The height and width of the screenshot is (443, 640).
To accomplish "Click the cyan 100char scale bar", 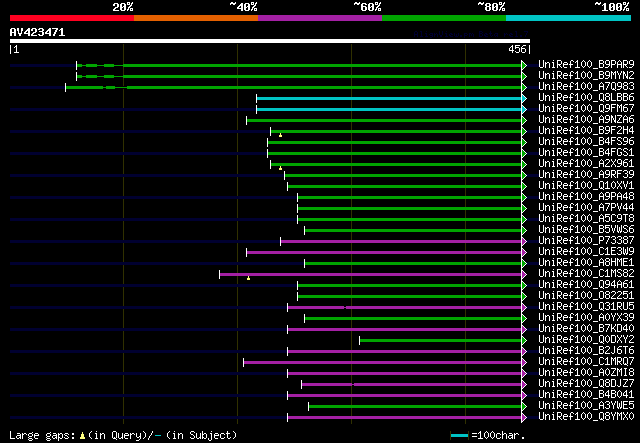I will [459, 436].
